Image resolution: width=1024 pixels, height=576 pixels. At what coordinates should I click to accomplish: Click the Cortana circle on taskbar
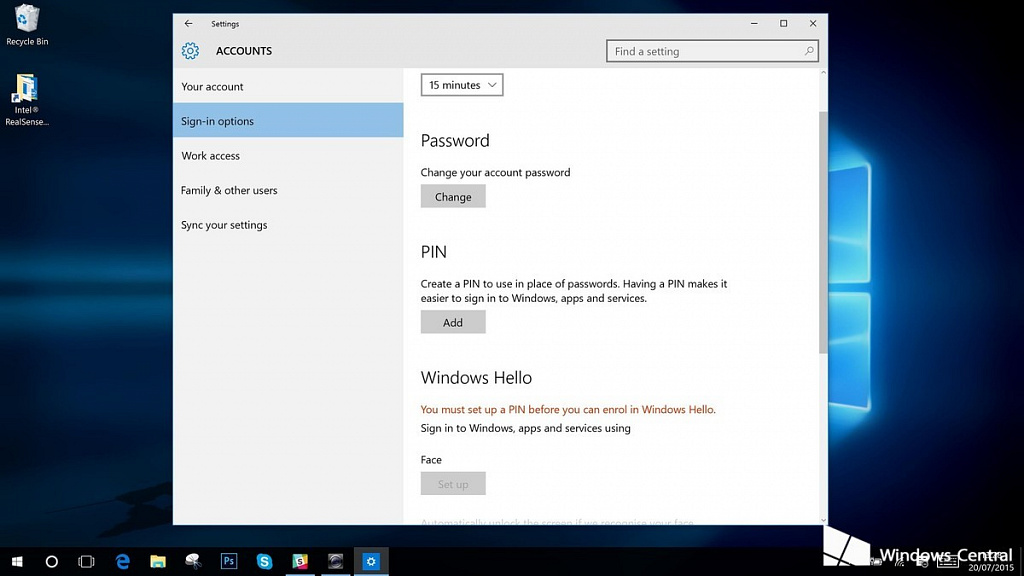pyautogui.click(x=52, y=562)
